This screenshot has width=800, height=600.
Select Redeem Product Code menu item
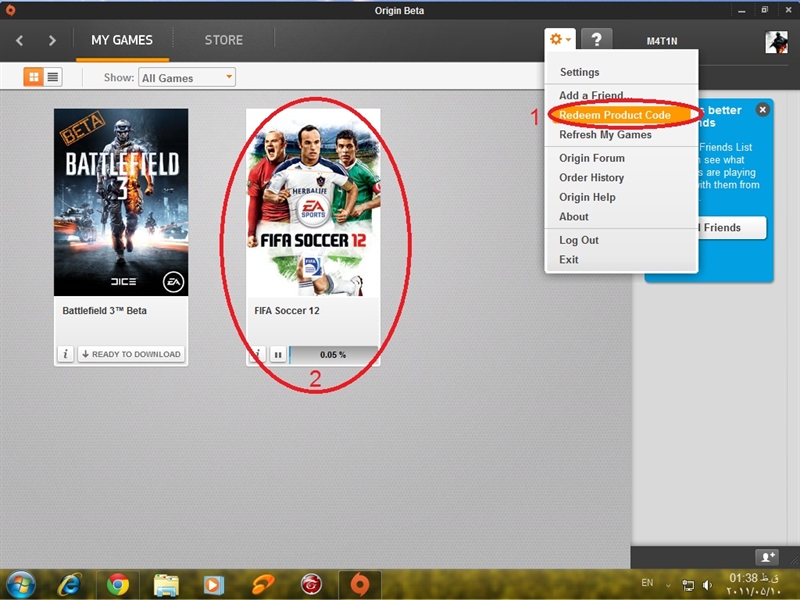click(x=615, y=115)
